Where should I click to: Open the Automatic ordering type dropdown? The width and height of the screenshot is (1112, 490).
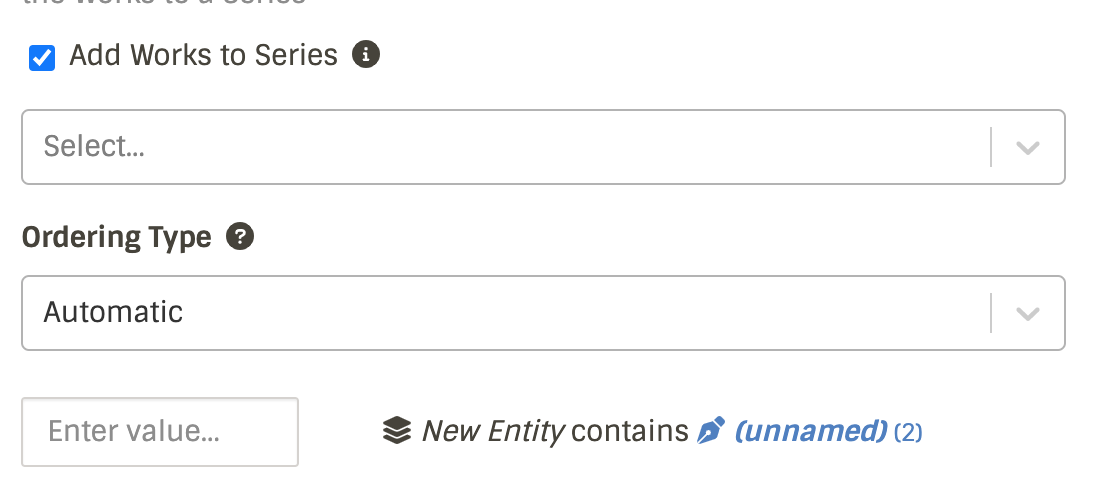click(x=500, y=313)
